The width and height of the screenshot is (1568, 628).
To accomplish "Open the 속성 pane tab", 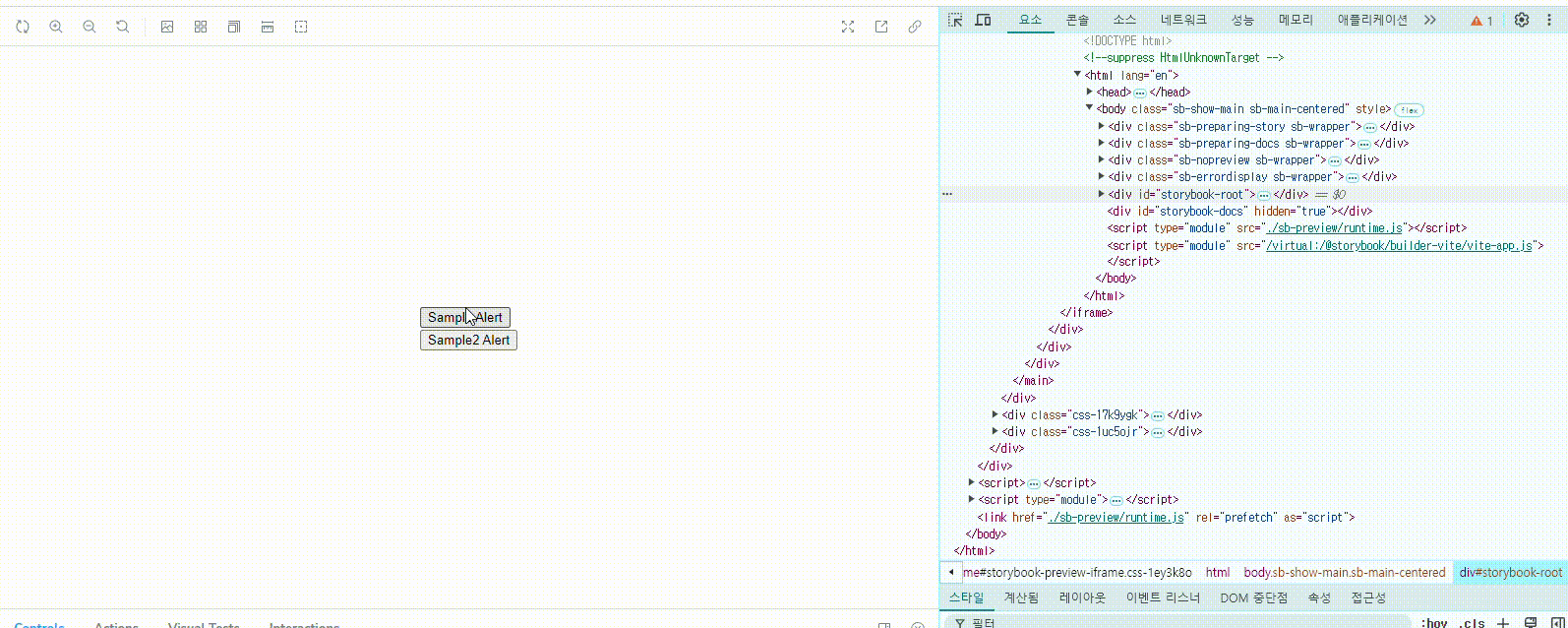I will pos(1319,597).
